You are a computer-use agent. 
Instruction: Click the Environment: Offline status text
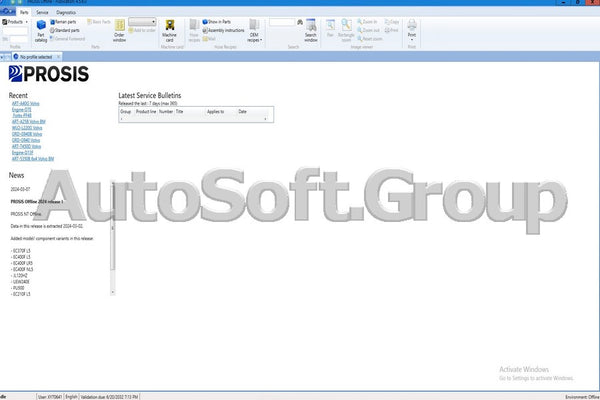click(582, 397)
